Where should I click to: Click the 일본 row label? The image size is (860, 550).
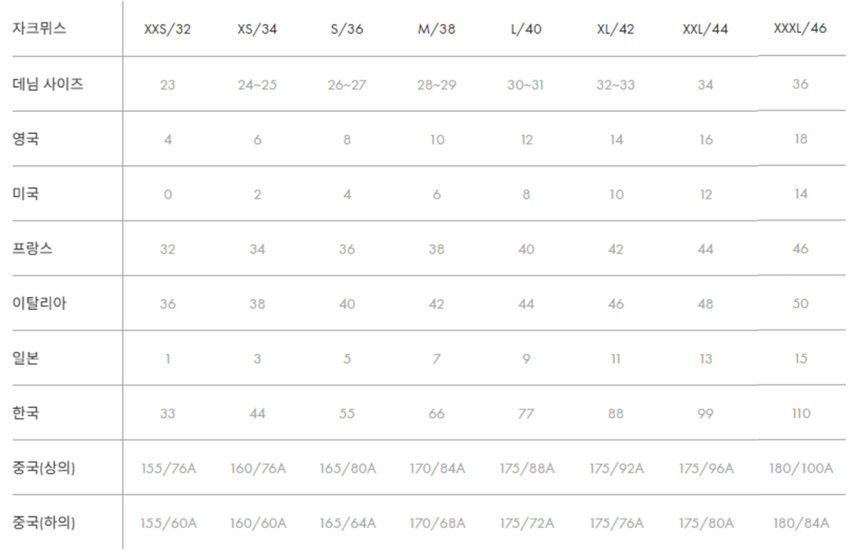pos(26,358)
